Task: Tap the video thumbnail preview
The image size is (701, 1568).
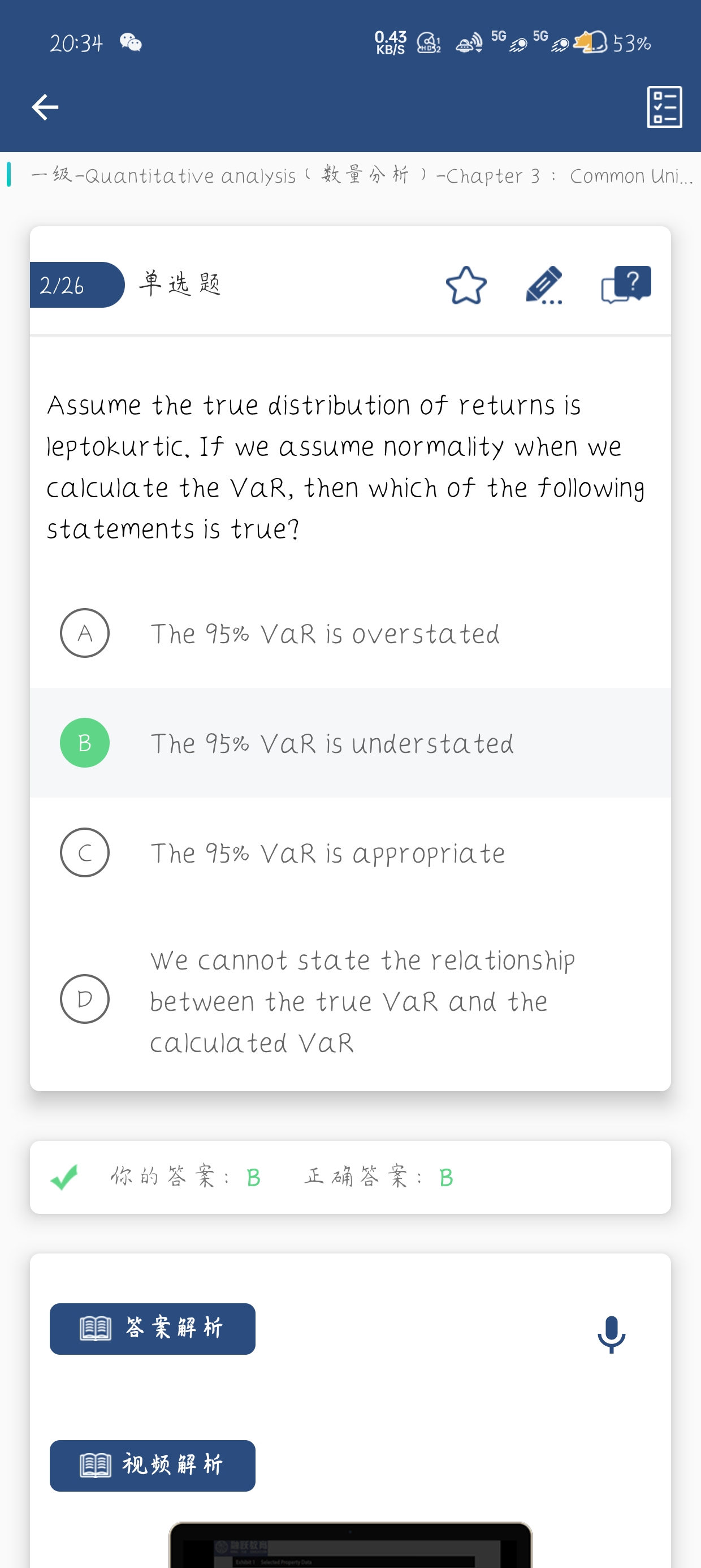Action: [350, 1545]
